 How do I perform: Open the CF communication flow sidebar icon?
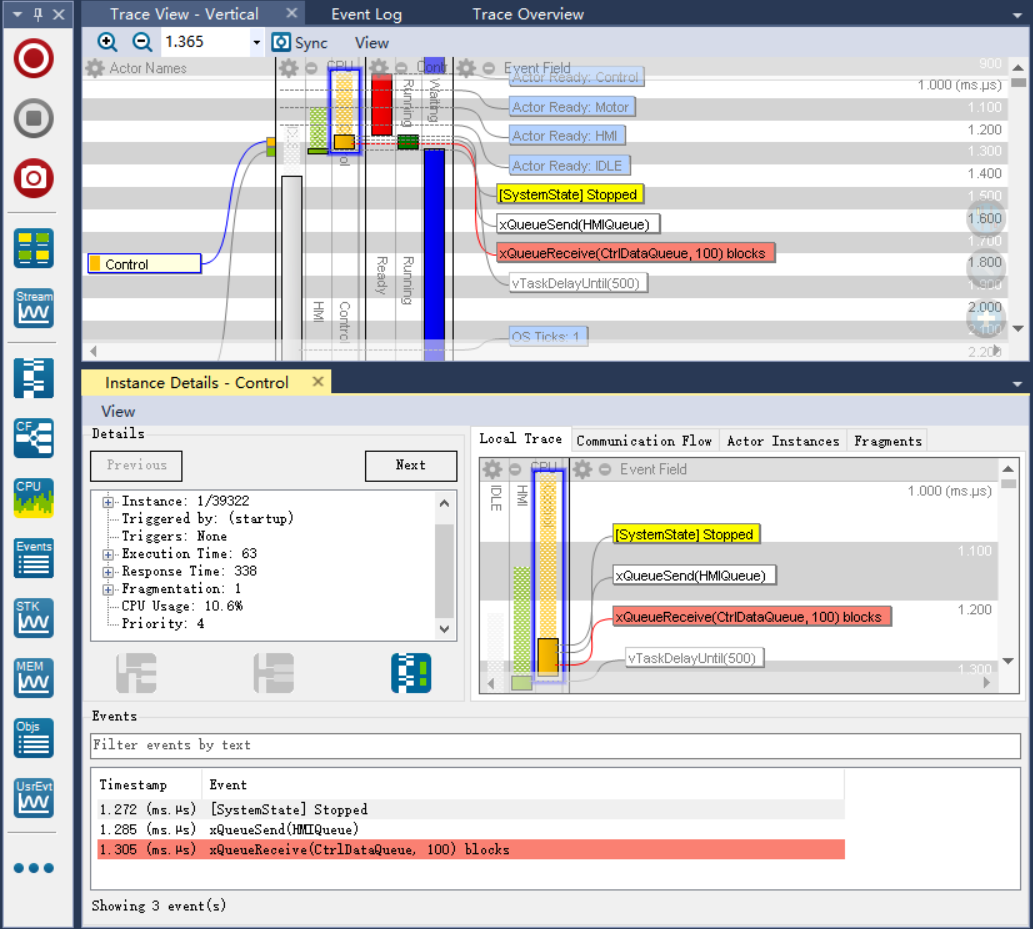[34, 438]
